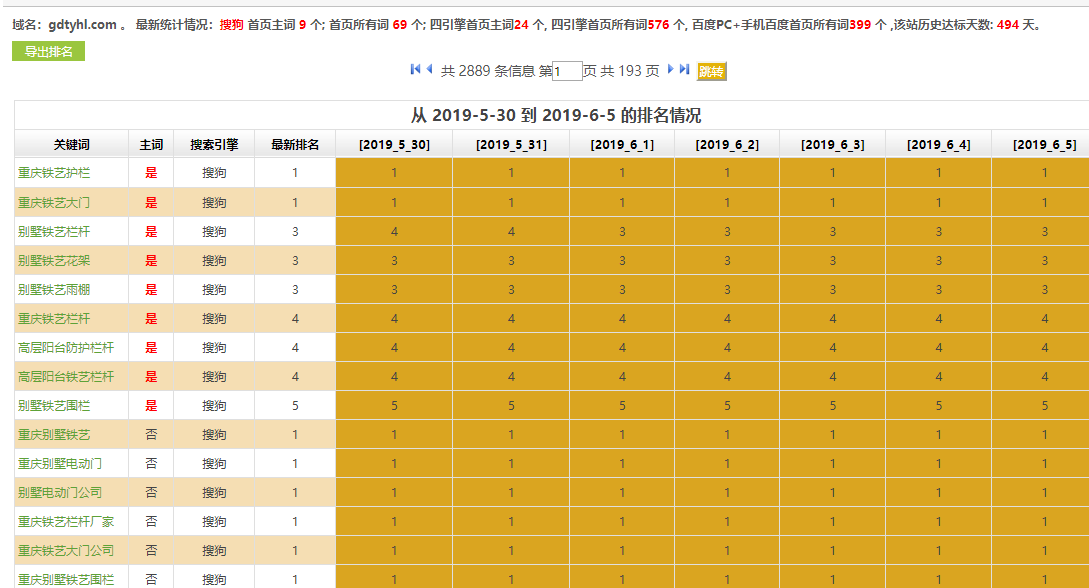Click the 重庆铁艺栏杆厂家 keyword link

[x=66, y=521]
